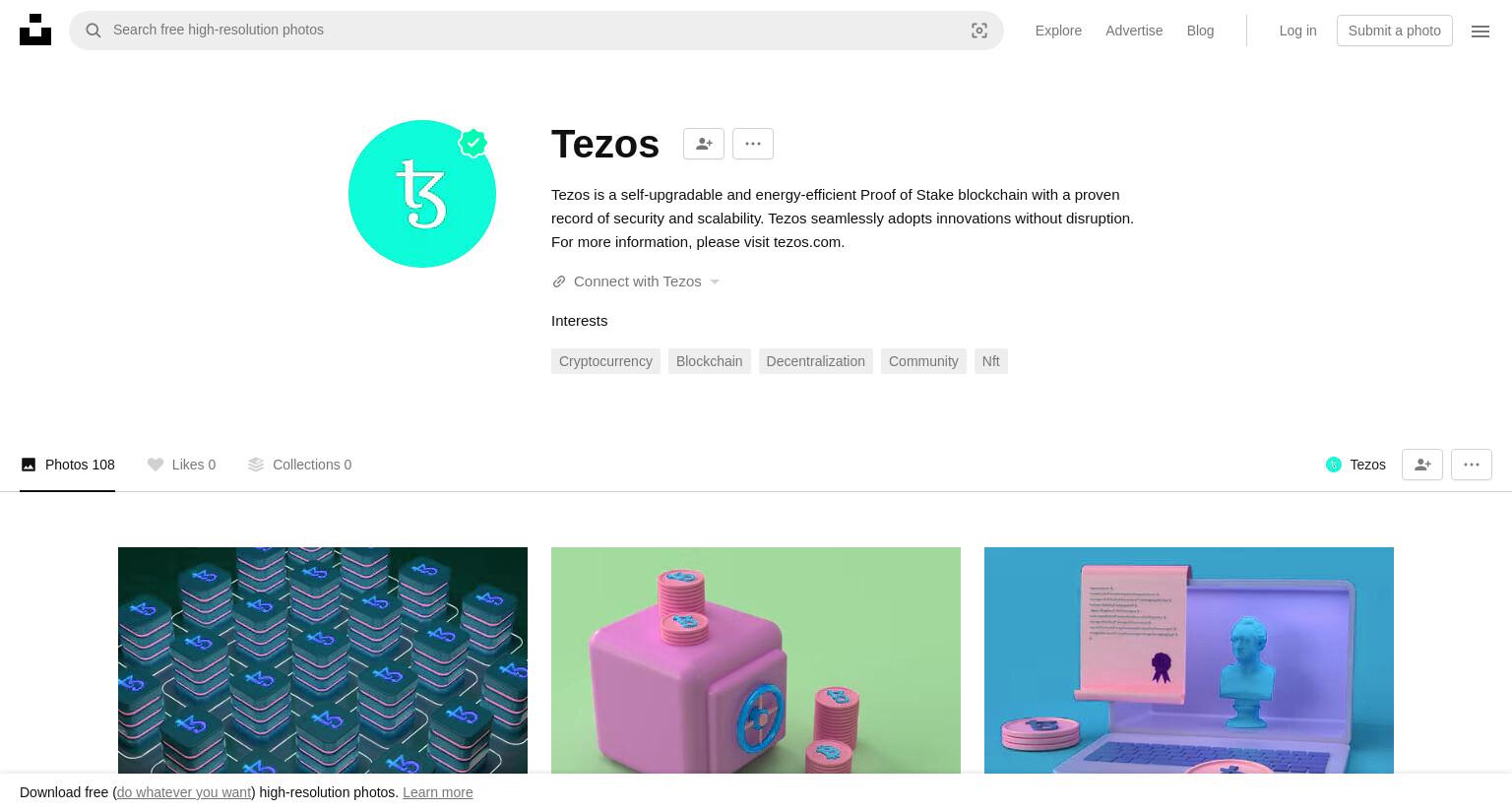Open the hamburger menu icon

pos(1480,31)
